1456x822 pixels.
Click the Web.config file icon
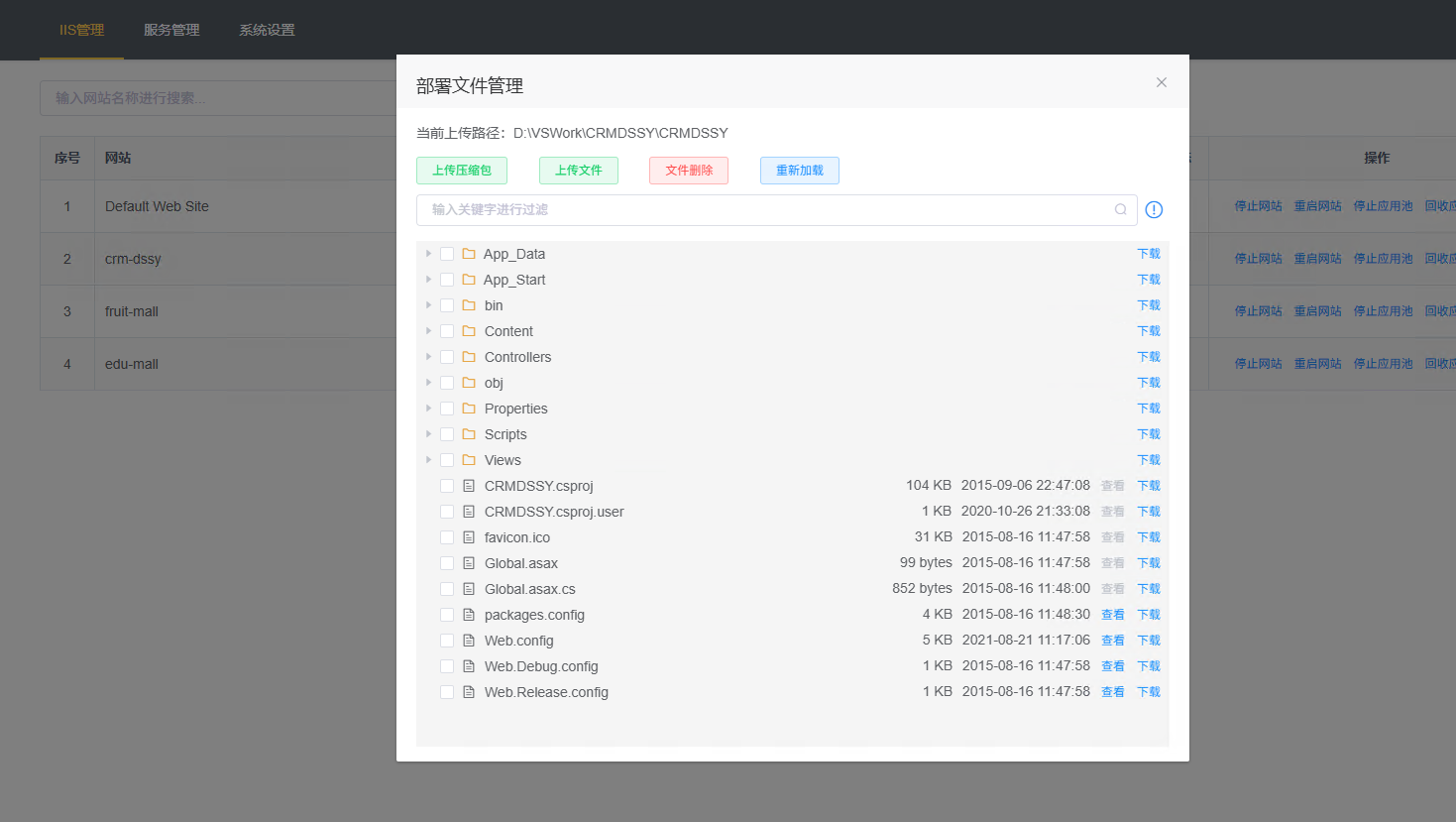(x=469, y=641)
